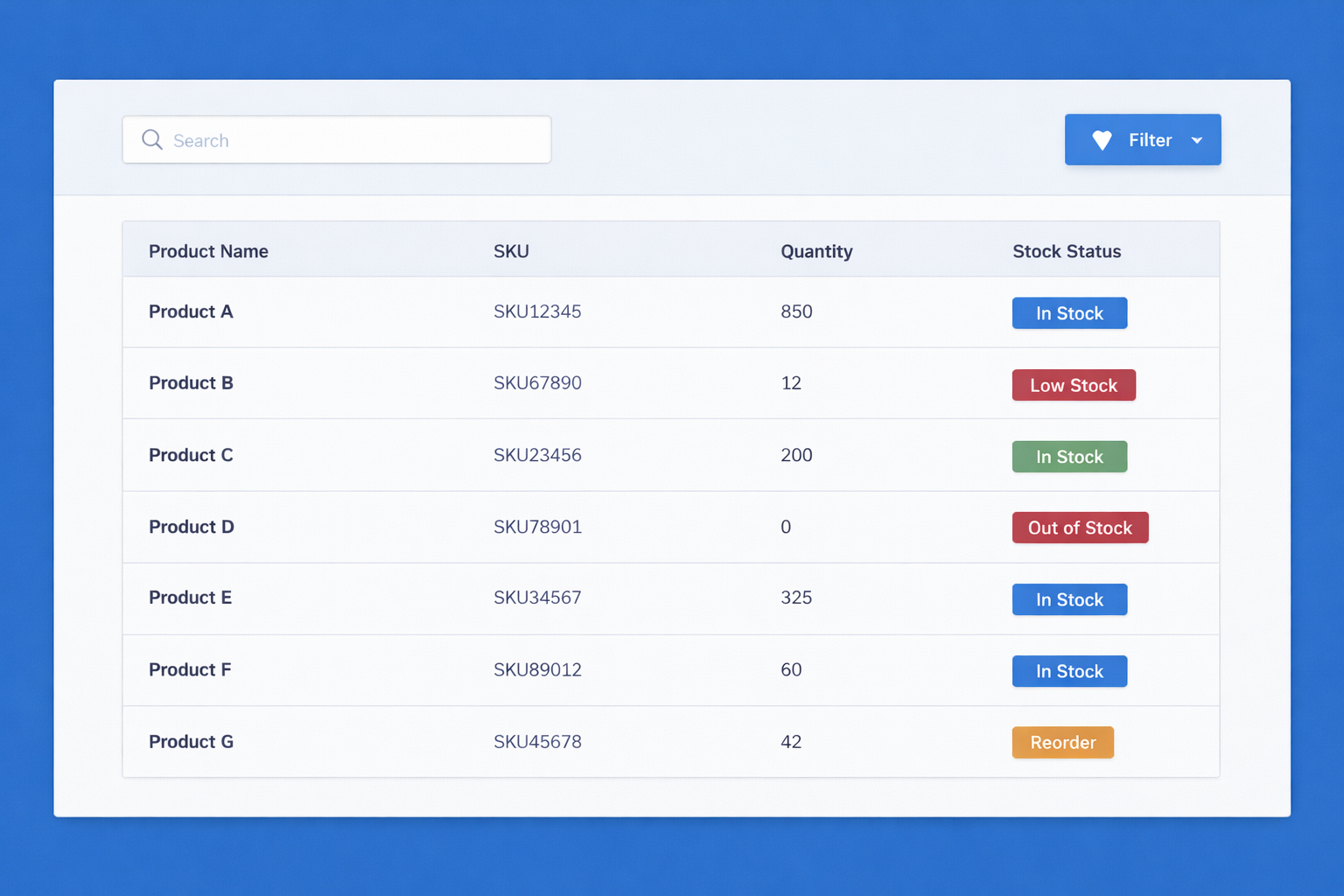Sort by Product Name column header

(x=208, y=251)
